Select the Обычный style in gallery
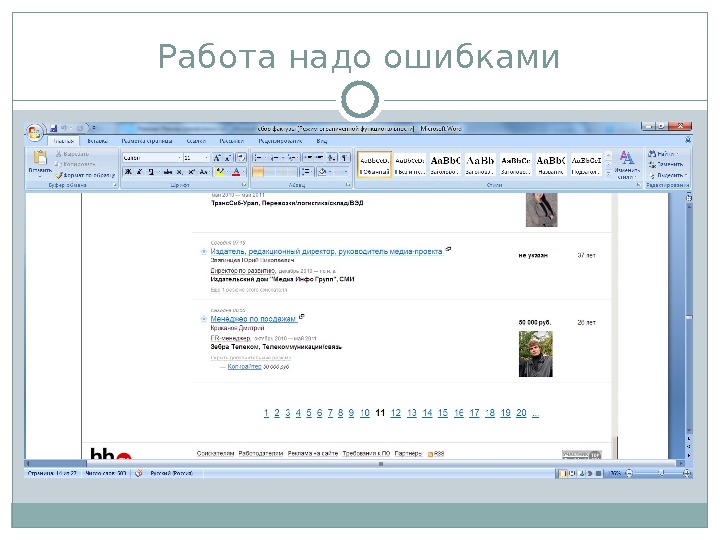 pos(374,164)
